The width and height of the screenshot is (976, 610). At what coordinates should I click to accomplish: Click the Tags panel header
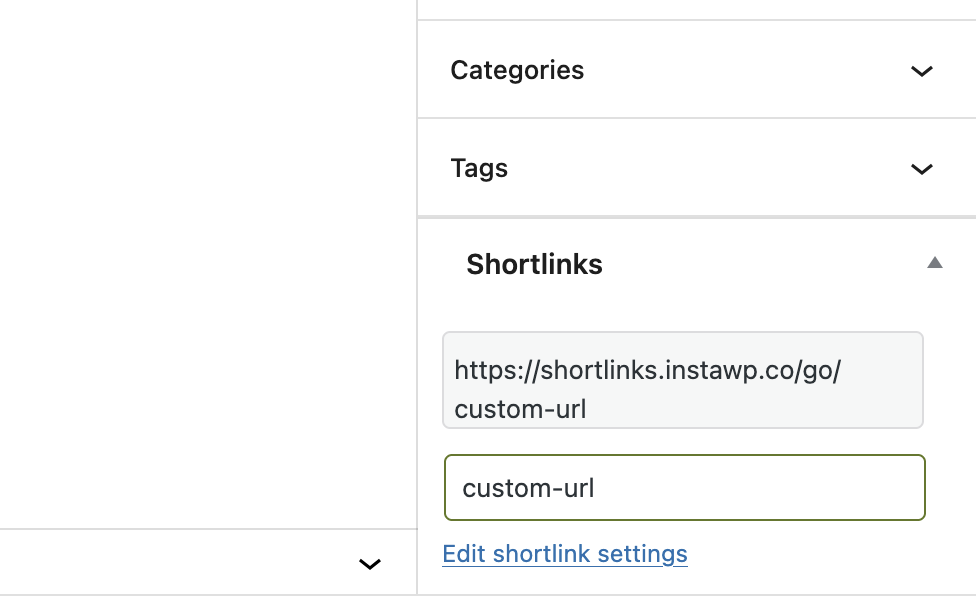pyautogui.click(x=479, y=168)
